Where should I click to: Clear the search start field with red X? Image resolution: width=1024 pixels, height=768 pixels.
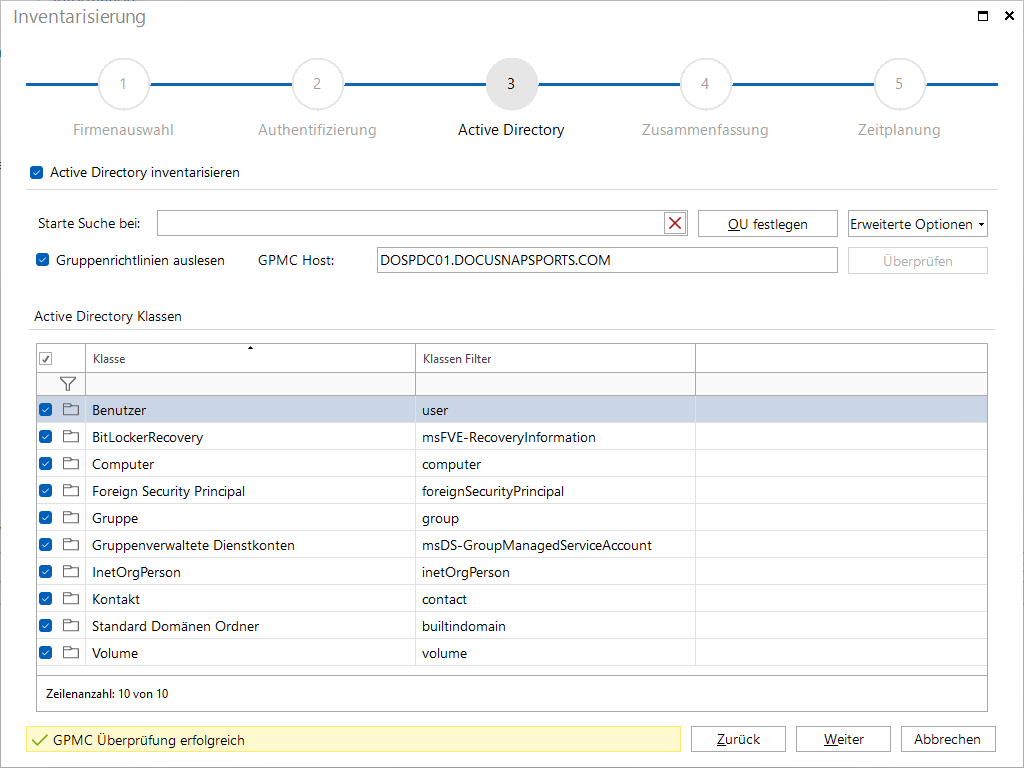coord(675,223)
